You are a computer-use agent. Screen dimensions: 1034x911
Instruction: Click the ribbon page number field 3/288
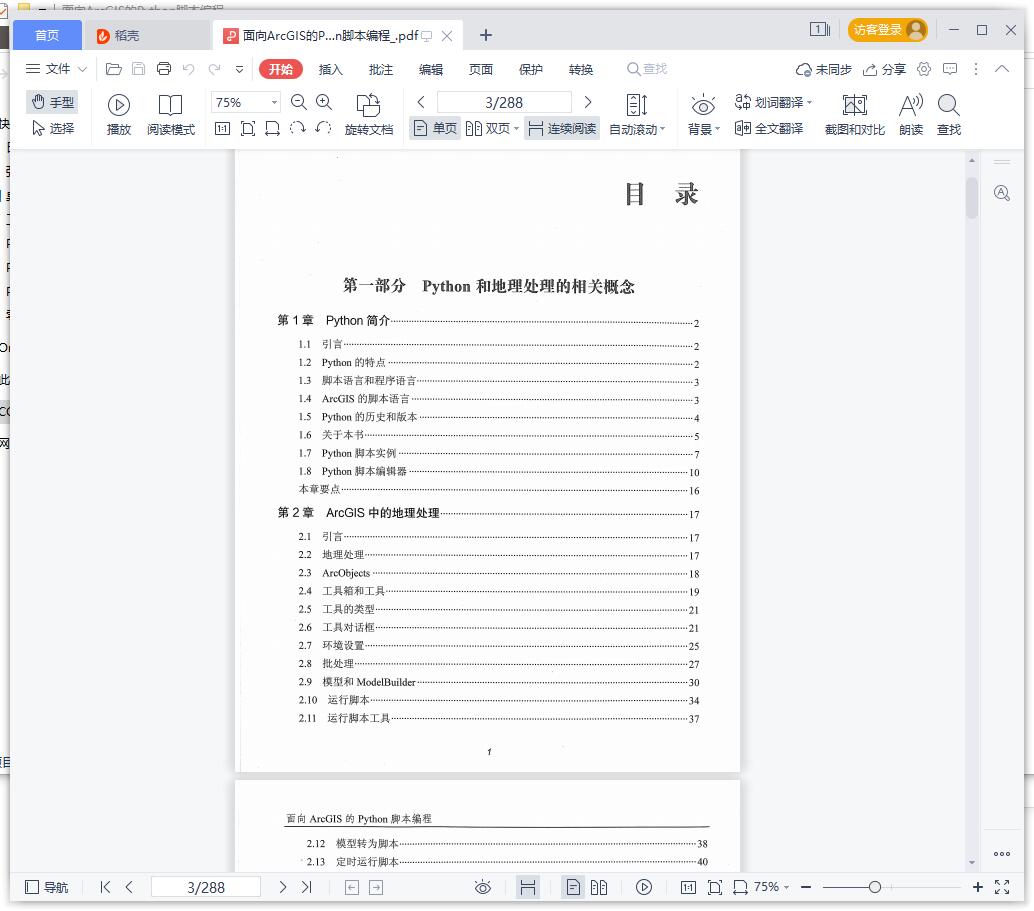point(504,102)
